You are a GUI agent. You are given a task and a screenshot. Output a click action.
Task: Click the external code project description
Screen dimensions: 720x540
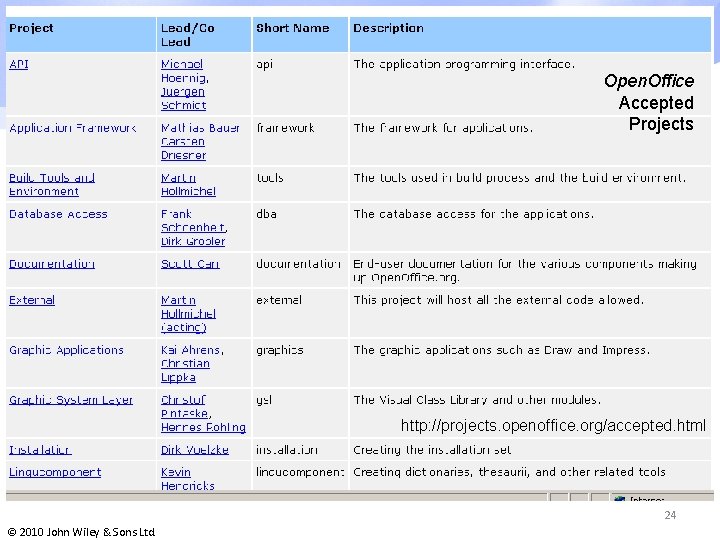click(499, 300)
